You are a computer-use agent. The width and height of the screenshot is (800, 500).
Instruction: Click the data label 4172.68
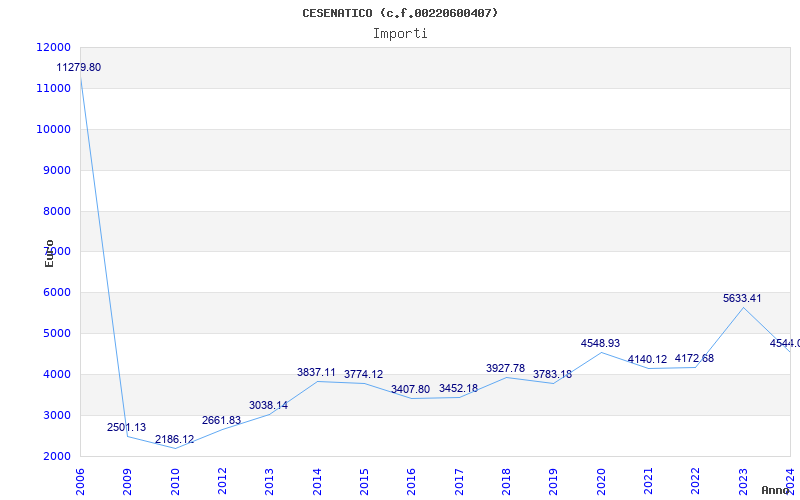point(694,359)
